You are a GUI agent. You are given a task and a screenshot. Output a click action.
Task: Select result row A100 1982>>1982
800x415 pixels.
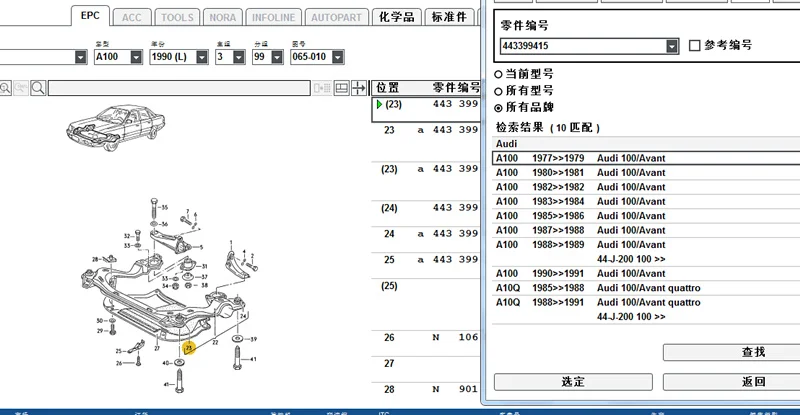pos(646,187)
